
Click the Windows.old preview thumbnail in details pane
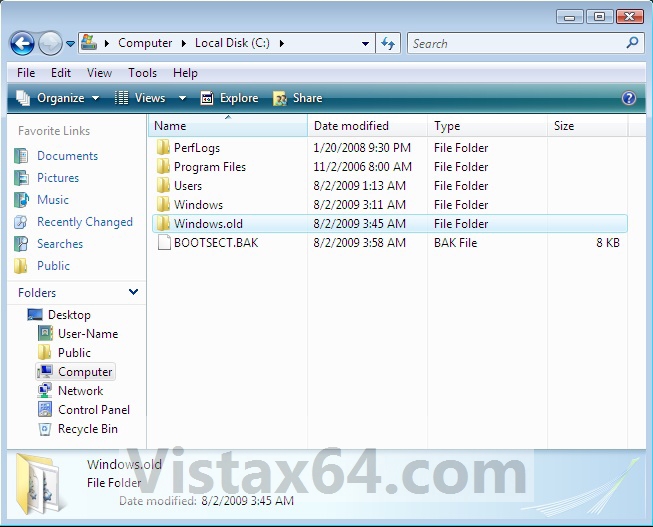[39, 485]
